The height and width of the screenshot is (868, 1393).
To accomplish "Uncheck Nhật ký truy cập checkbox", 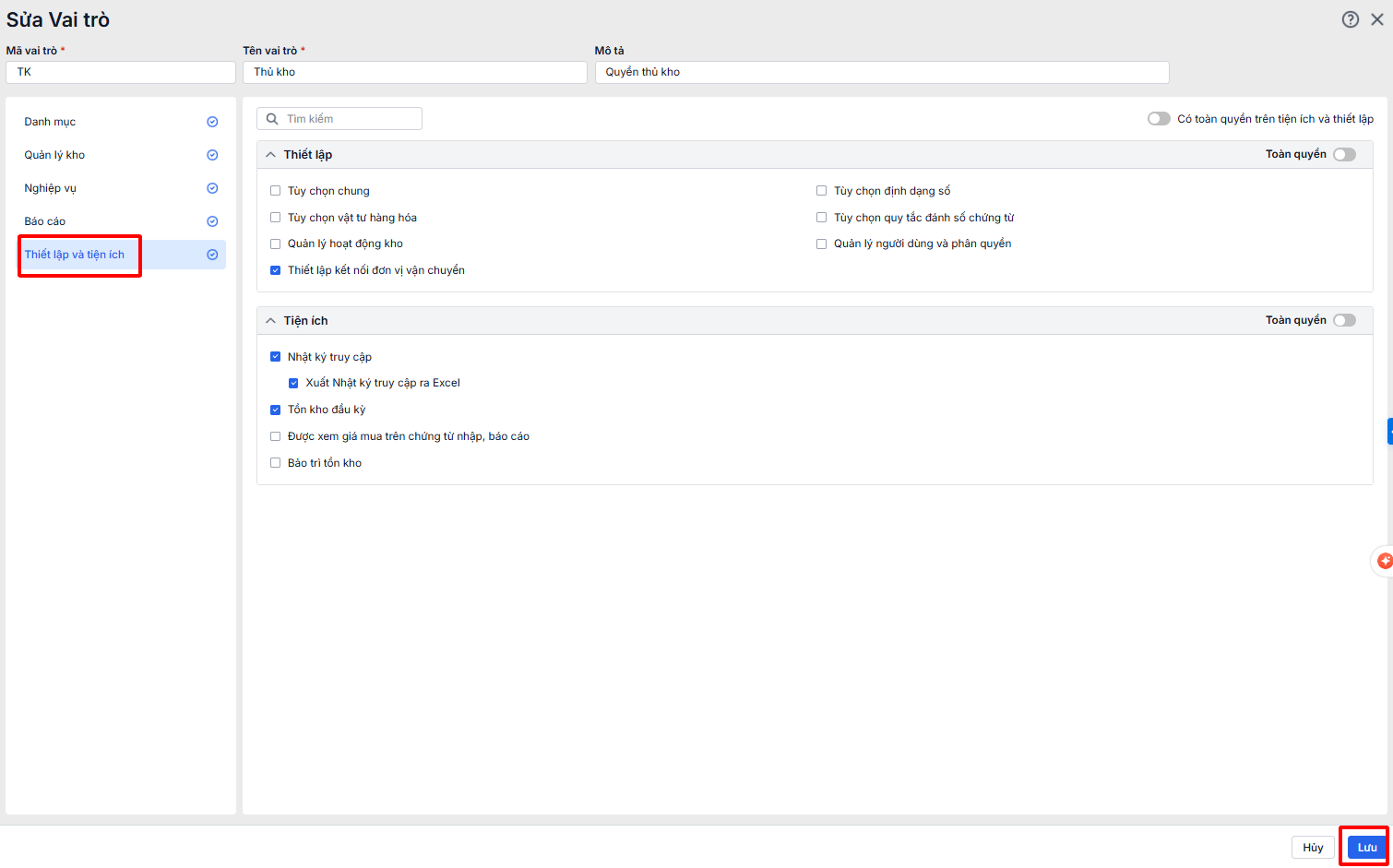I will click(x=275, y=357).
